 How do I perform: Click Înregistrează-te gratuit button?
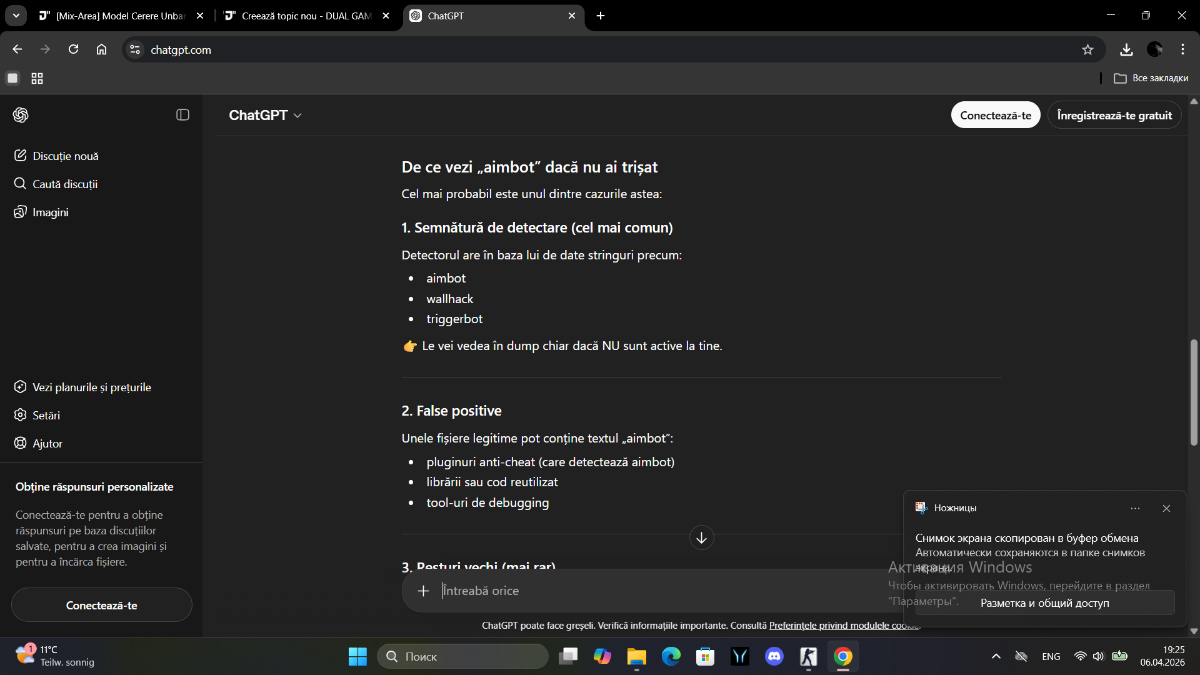(1114, 115)
